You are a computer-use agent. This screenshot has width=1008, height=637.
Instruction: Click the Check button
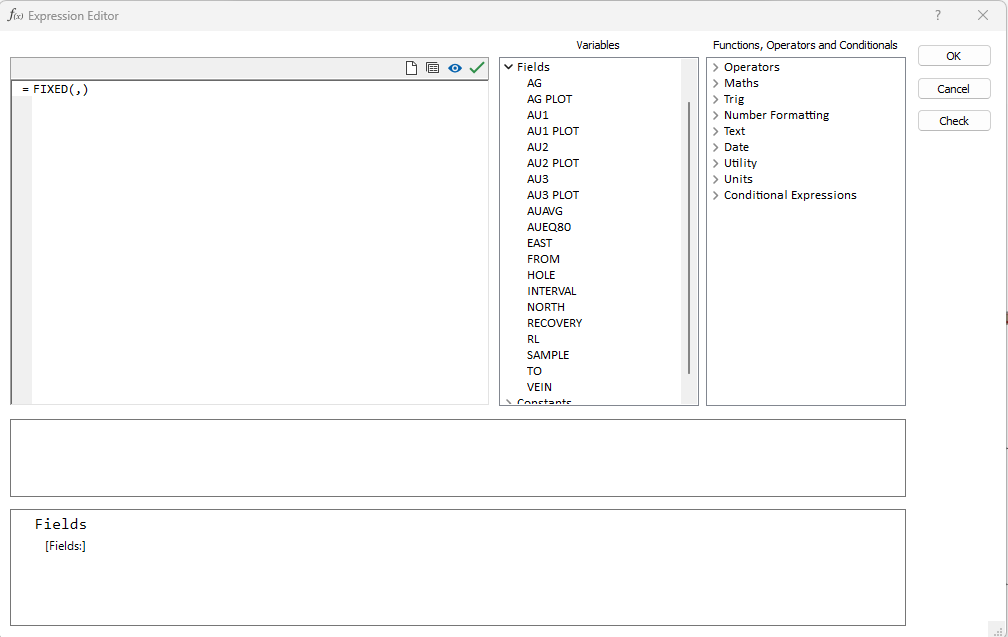(953, 121)
